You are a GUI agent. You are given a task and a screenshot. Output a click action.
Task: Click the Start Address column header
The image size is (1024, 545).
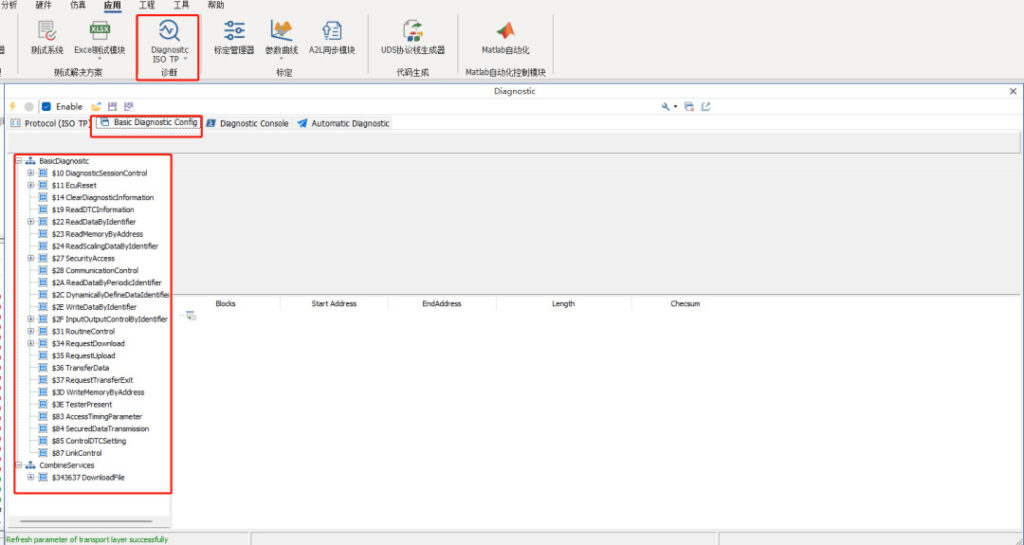point(334,304)
